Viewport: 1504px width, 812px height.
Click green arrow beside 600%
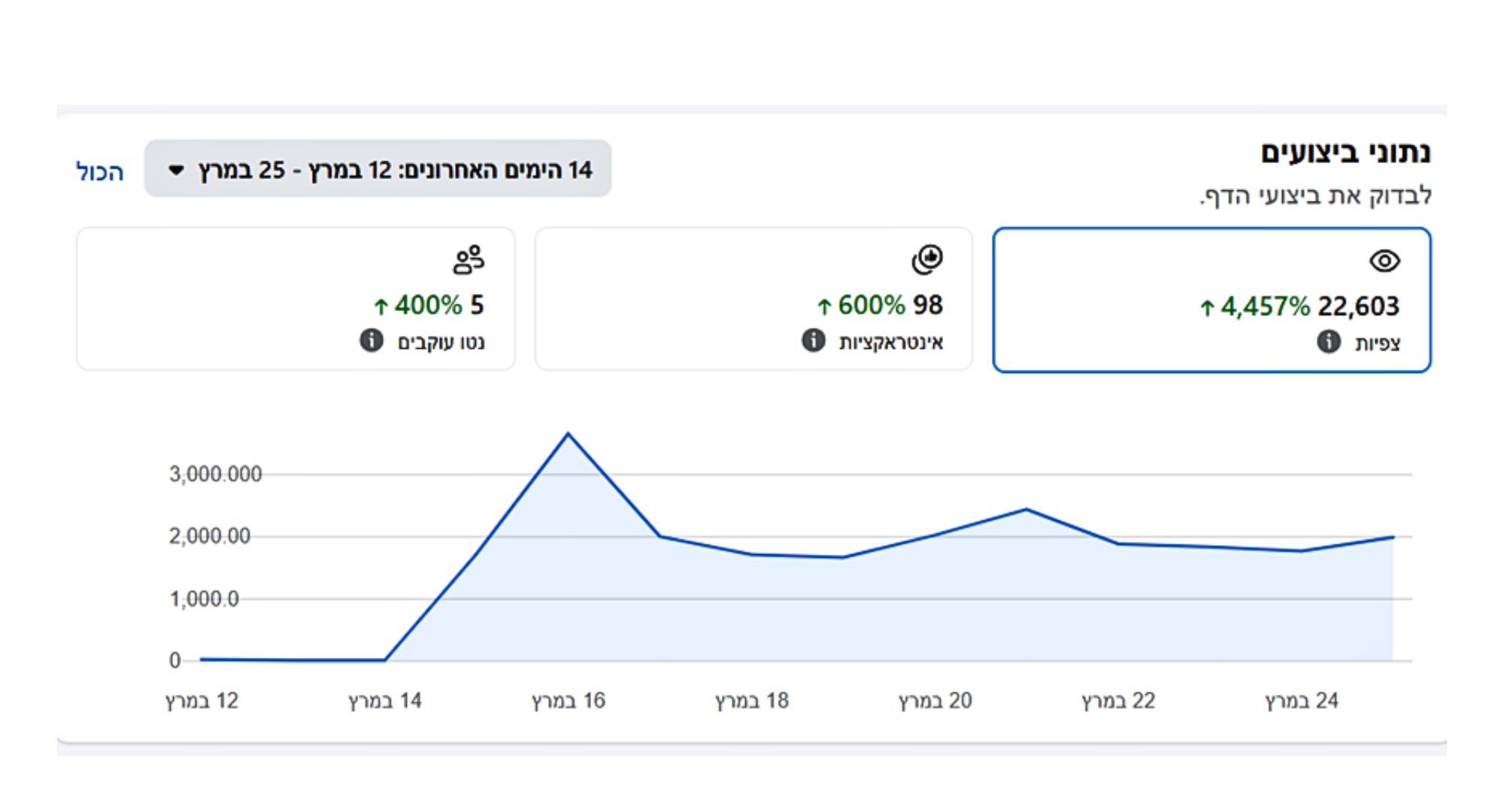pos(824,306)
